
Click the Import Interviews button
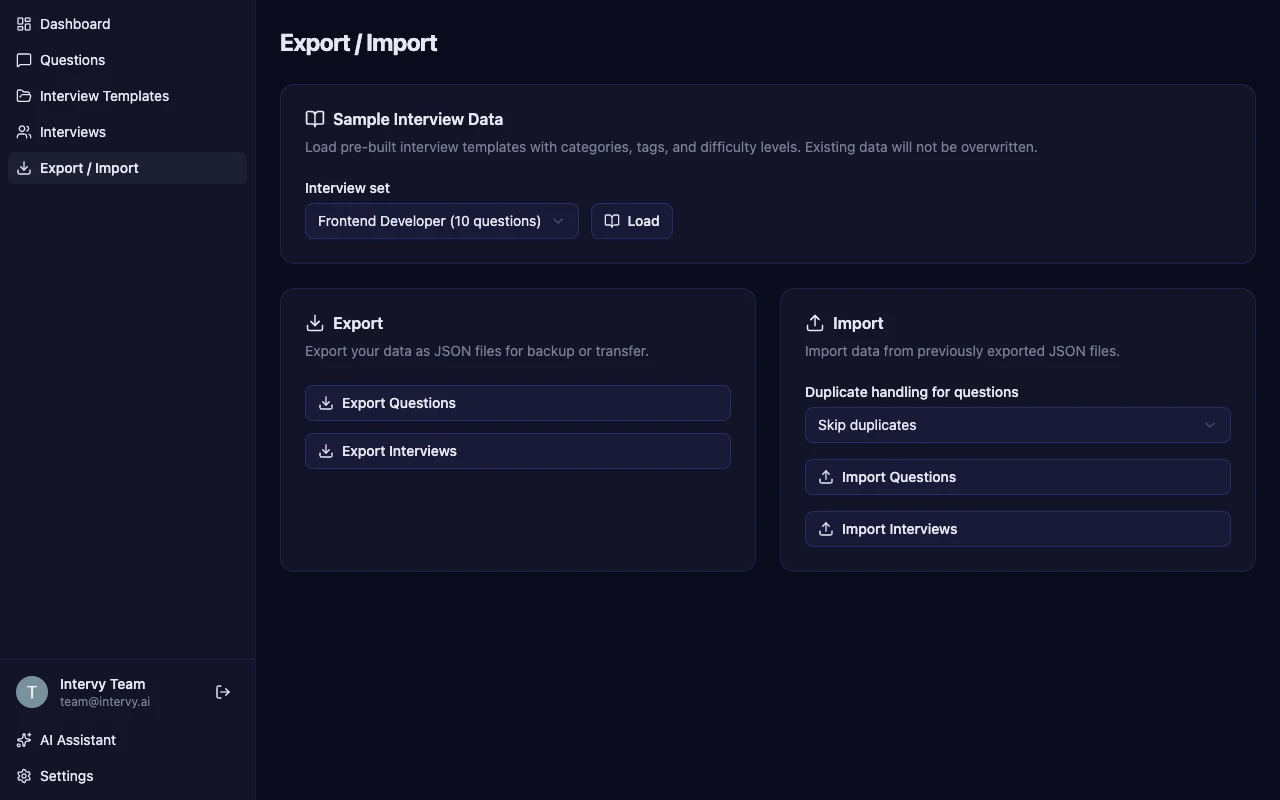(1017, 529)
